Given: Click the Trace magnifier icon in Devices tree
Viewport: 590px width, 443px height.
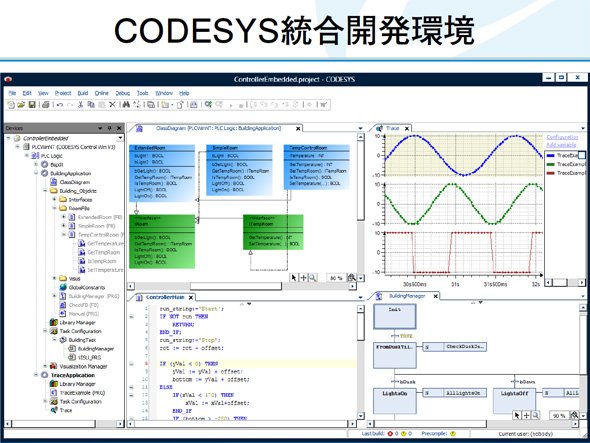Looking at the screenshot, I should tap(54, 410).
